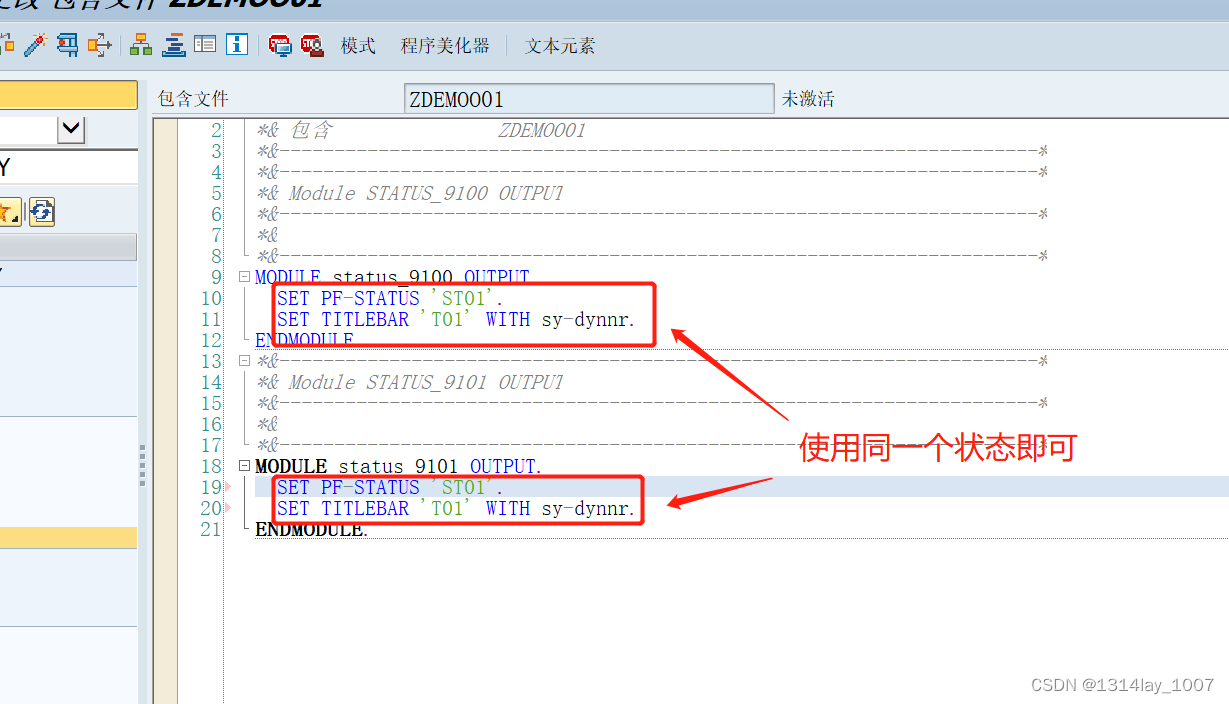Toggle the breakpoint marker on line 19

(x=227, y=487)
